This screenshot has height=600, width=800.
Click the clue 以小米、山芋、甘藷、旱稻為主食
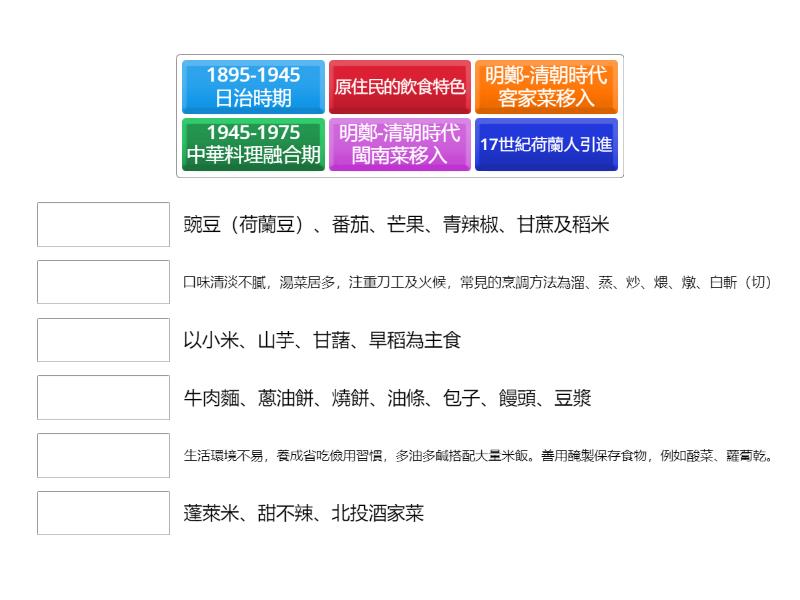point(322,340)
